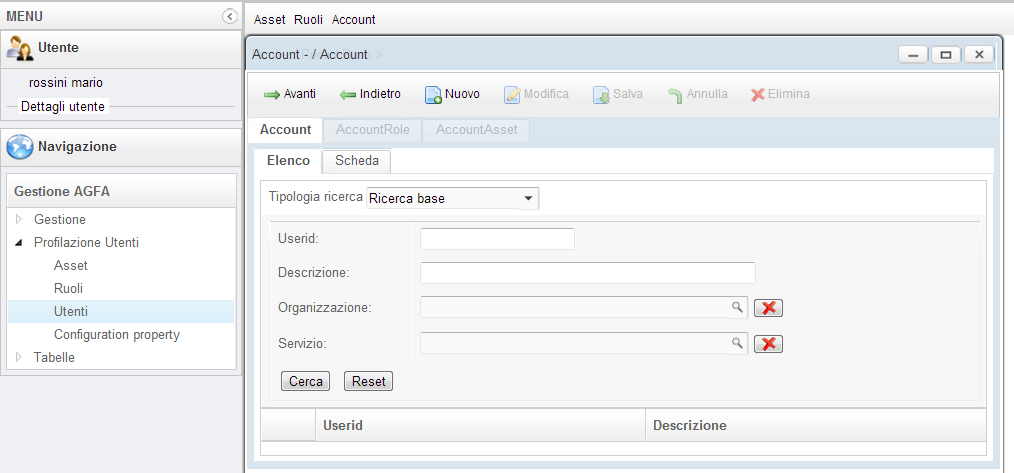The height and width of the screenshot is (473, 1014).
Task: Select Ruoli in the navigation tree
Action: click(x=69, y=288)
